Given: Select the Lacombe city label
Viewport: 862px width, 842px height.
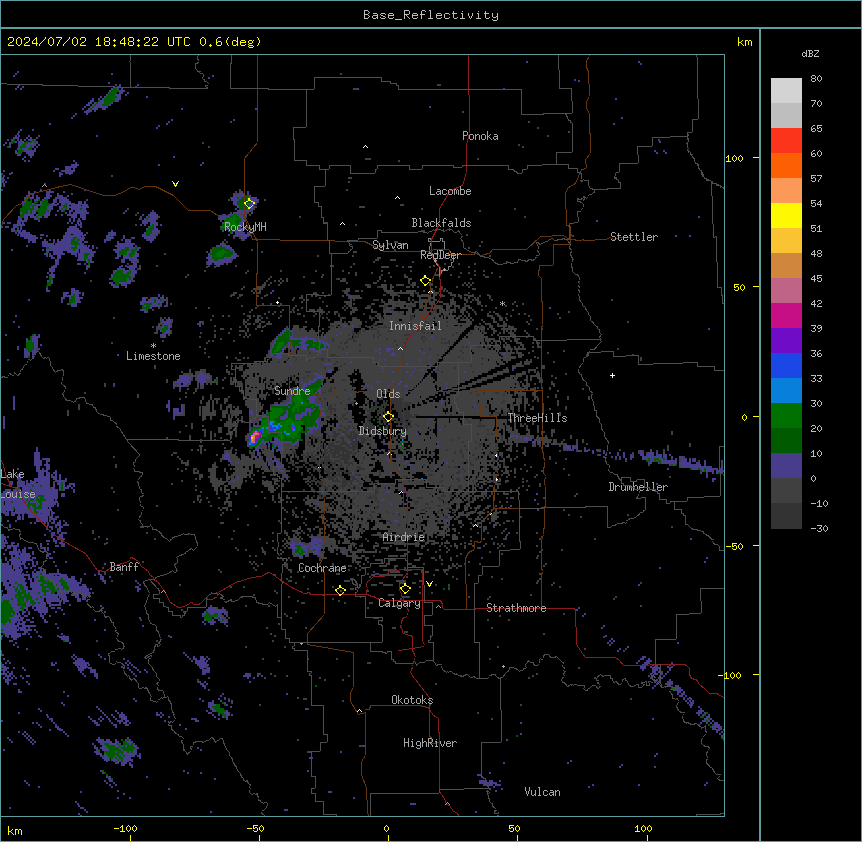Looking at the screenshot, I should coord(450,191).
